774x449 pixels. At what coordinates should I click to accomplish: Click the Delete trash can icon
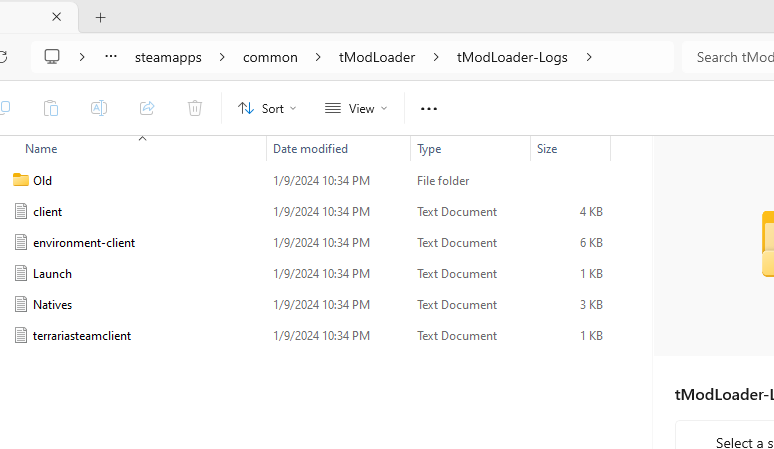pos(195,108)
